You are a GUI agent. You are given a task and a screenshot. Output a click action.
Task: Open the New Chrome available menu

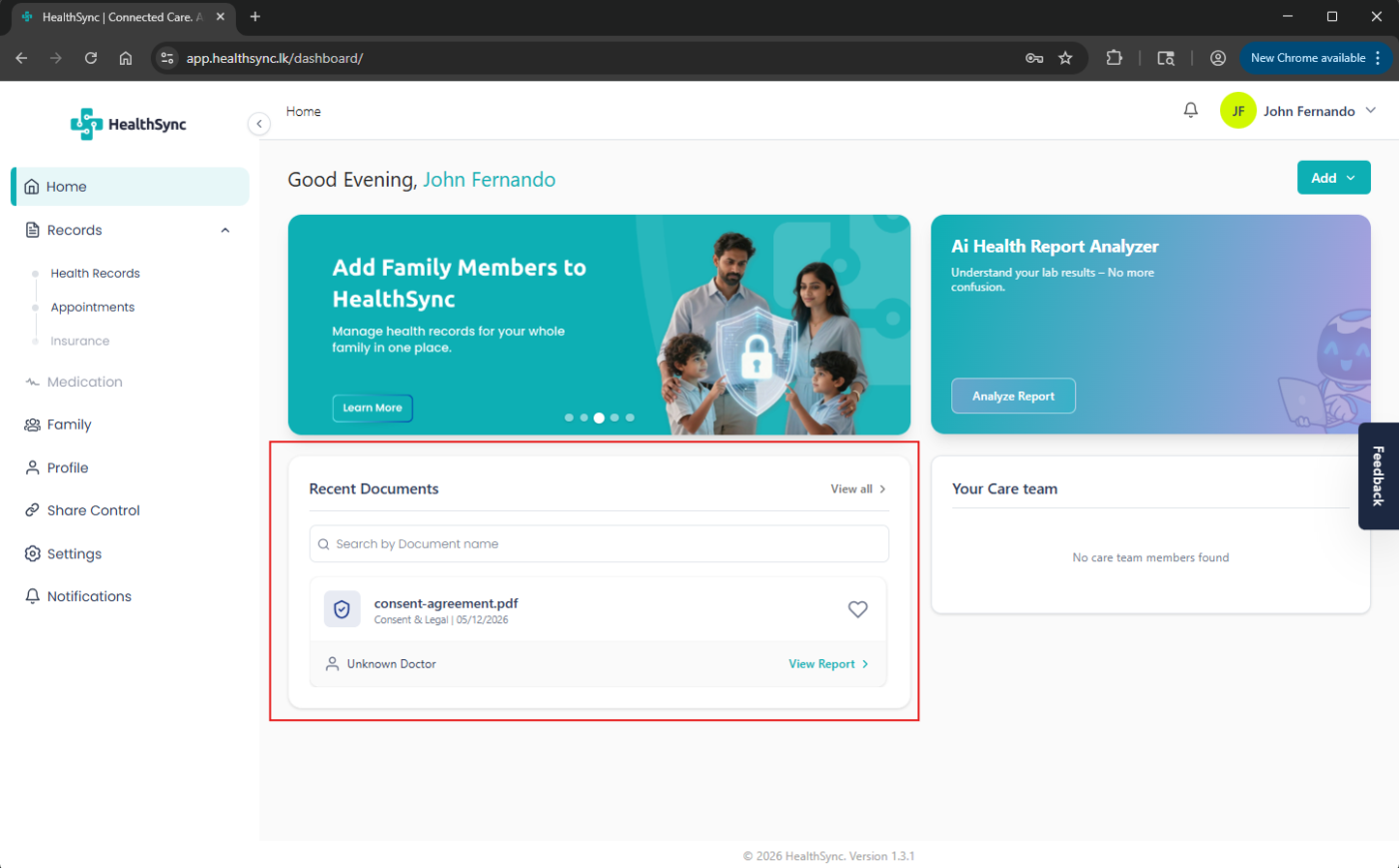[1315, 58]
